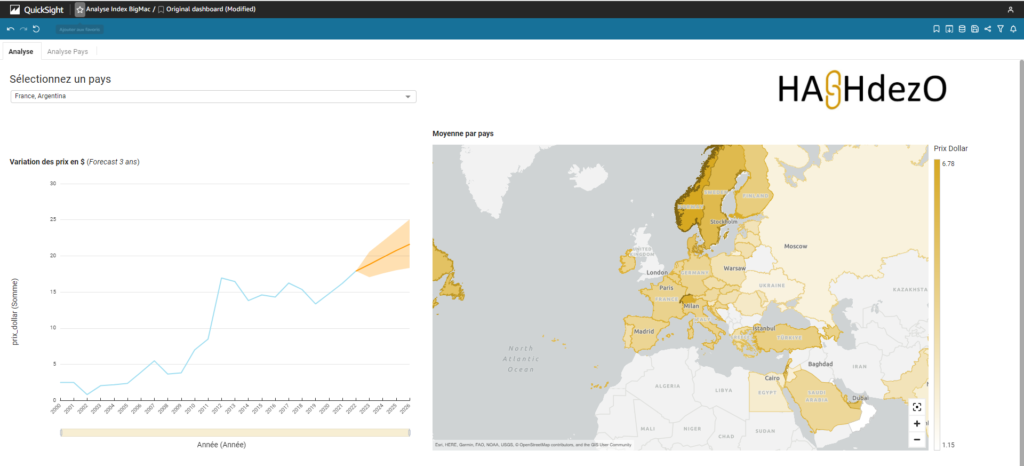This screenshot has width=1024, height=466.
Task: Open user account icon in header
Action: pyautogui.click(x=1010, y=10)
